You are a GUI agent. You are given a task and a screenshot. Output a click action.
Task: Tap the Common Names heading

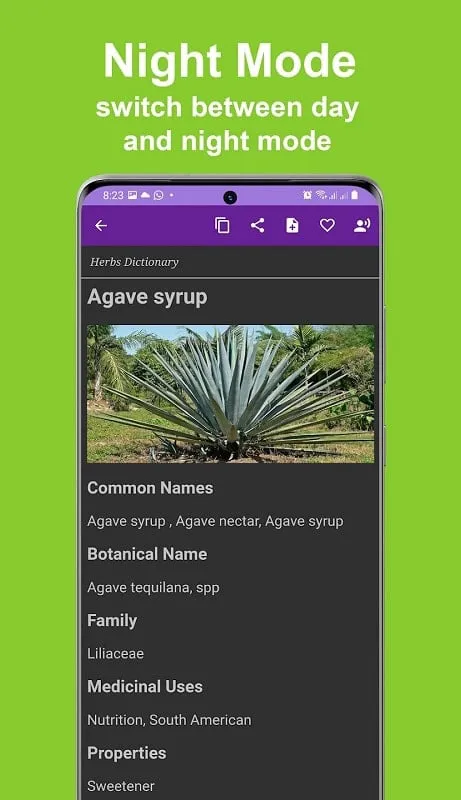click(150, 488)
